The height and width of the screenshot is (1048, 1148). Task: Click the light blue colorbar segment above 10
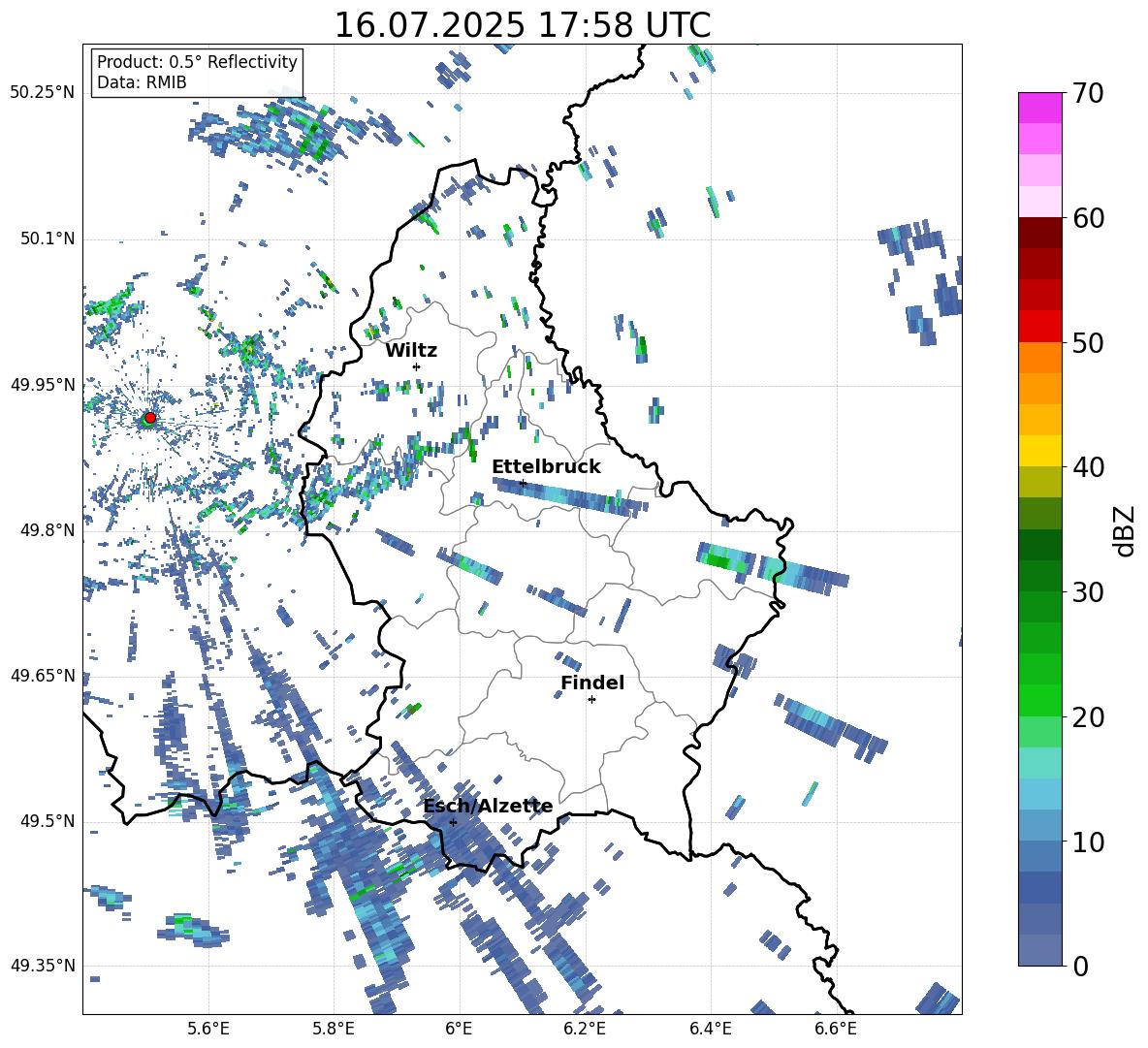click(1039, 826)
